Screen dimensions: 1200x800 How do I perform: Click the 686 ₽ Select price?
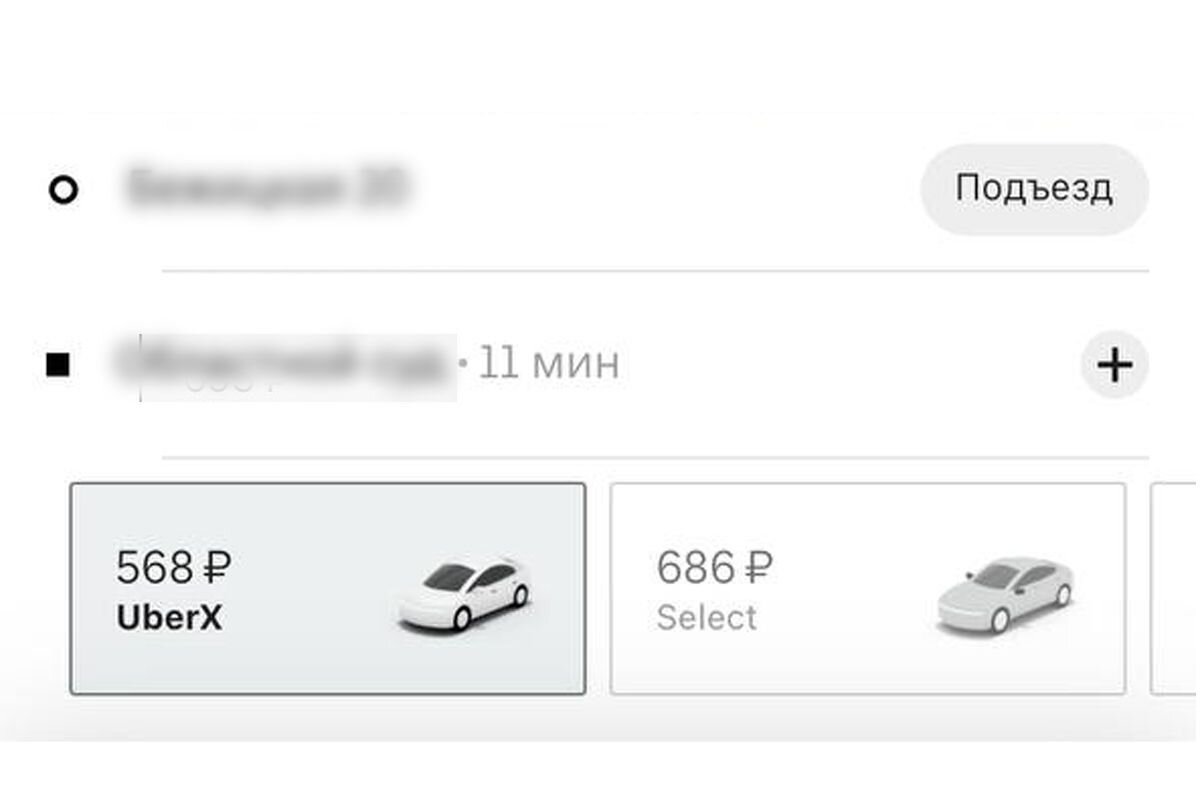tap(714, 569)
